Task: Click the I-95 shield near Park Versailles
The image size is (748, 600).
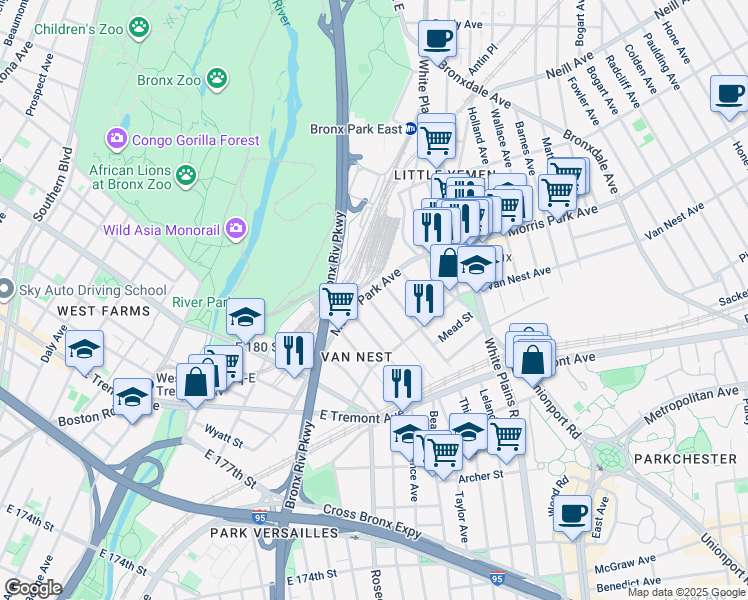Action: (260, 517)
